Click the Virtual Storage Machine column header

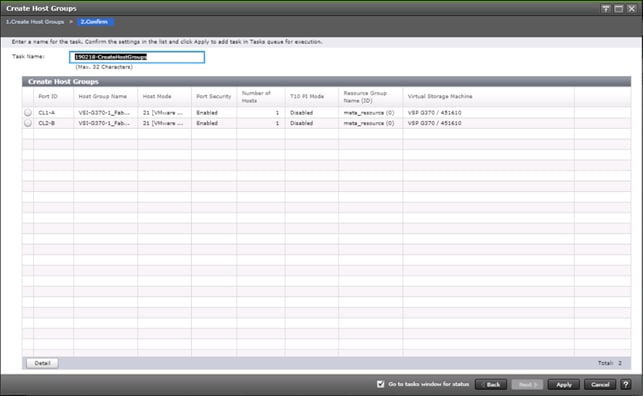[x=488, y=96]
